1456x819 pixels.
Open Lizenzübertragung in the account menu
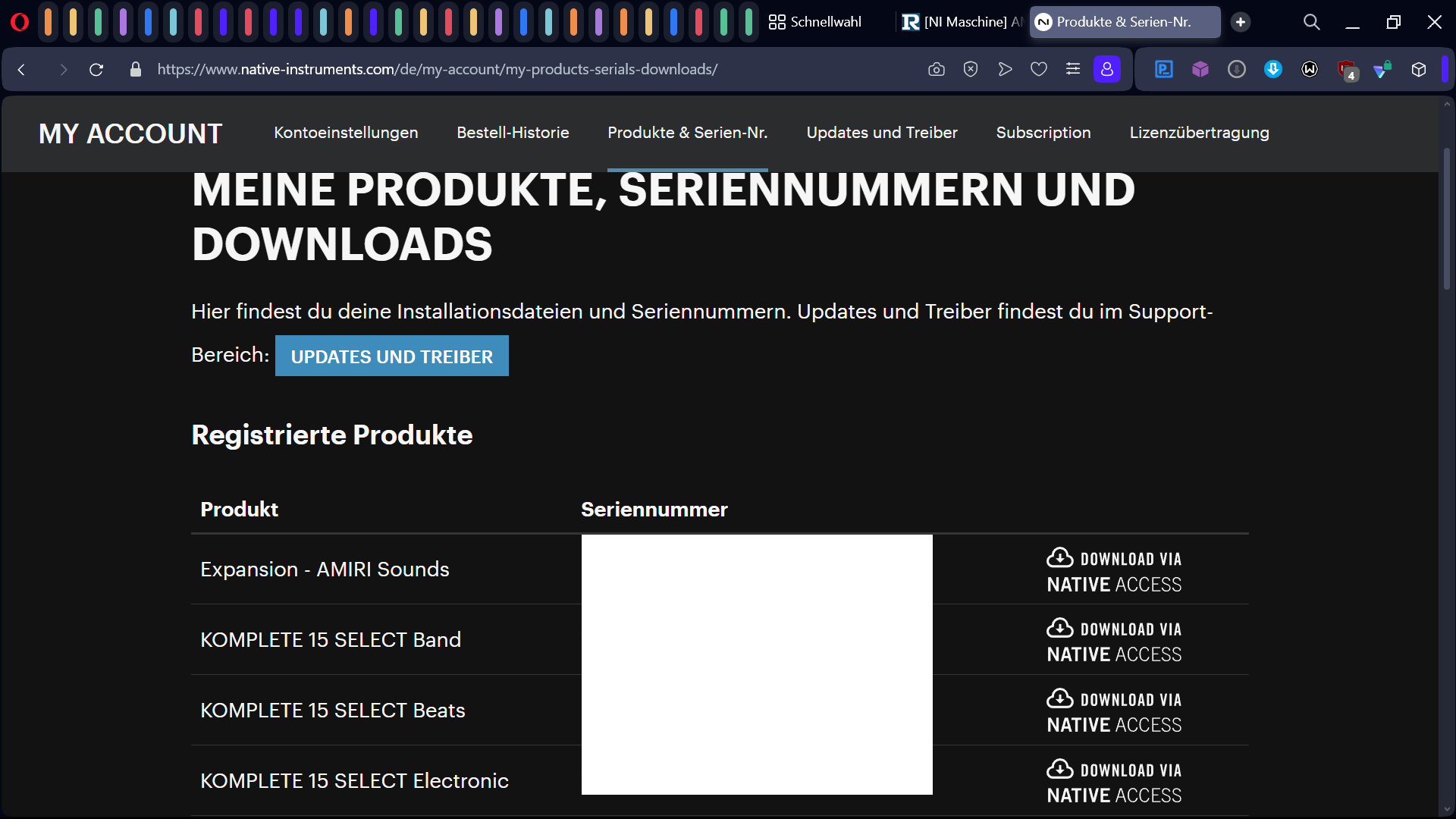point(1200,133)
